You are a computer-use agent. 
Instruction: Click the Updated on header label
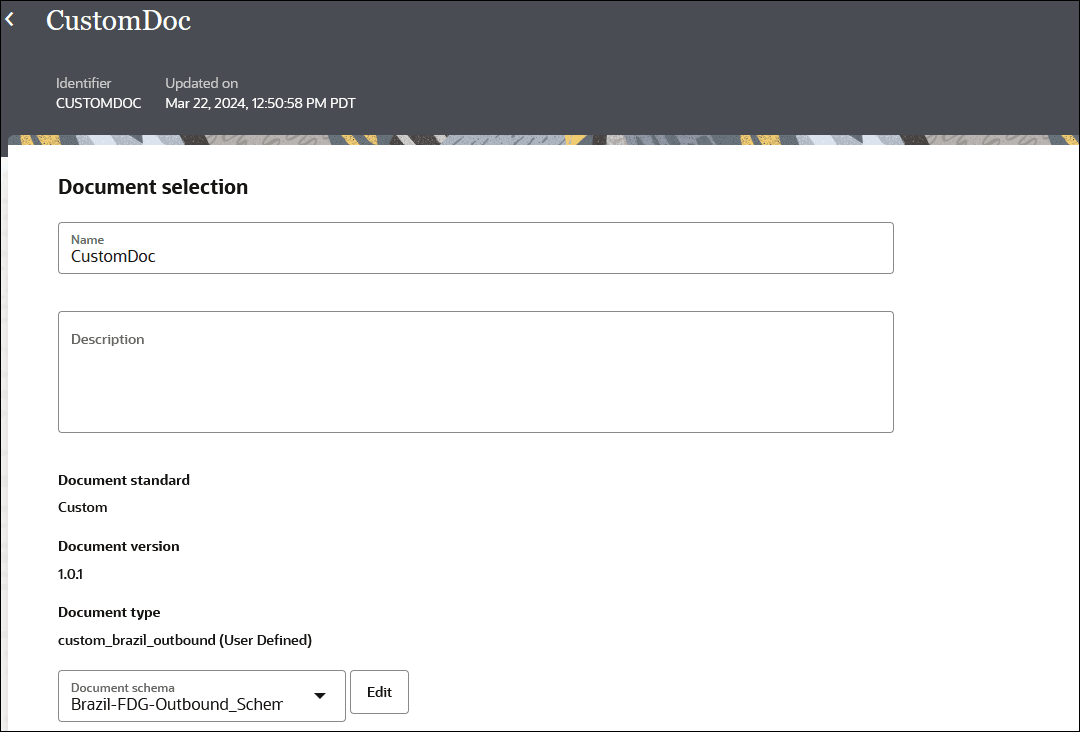click(x=201, y=83)
